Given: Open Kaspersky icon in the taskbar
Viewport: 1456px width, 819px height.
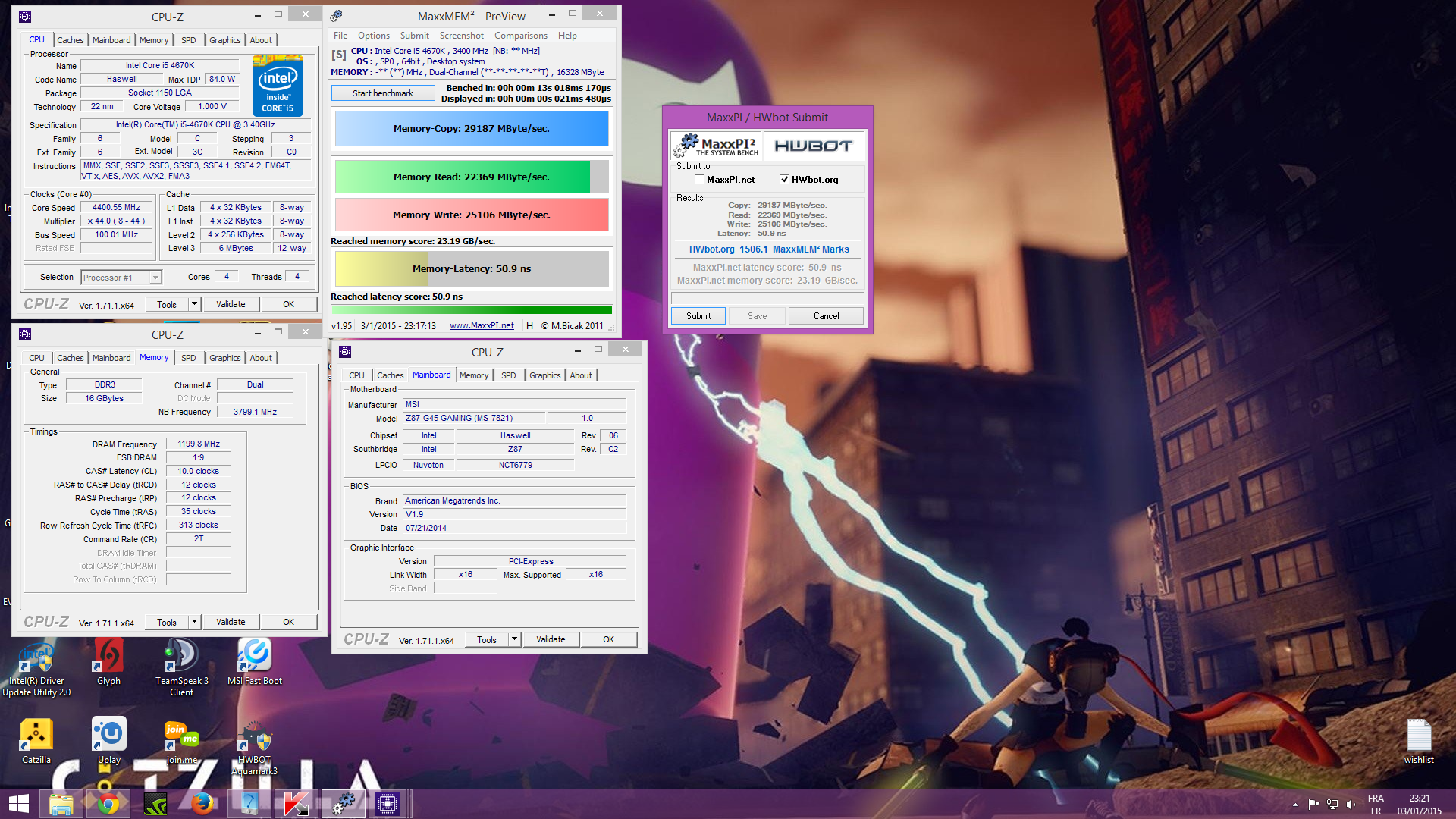Looking at the screenshot, I should 296,804.
